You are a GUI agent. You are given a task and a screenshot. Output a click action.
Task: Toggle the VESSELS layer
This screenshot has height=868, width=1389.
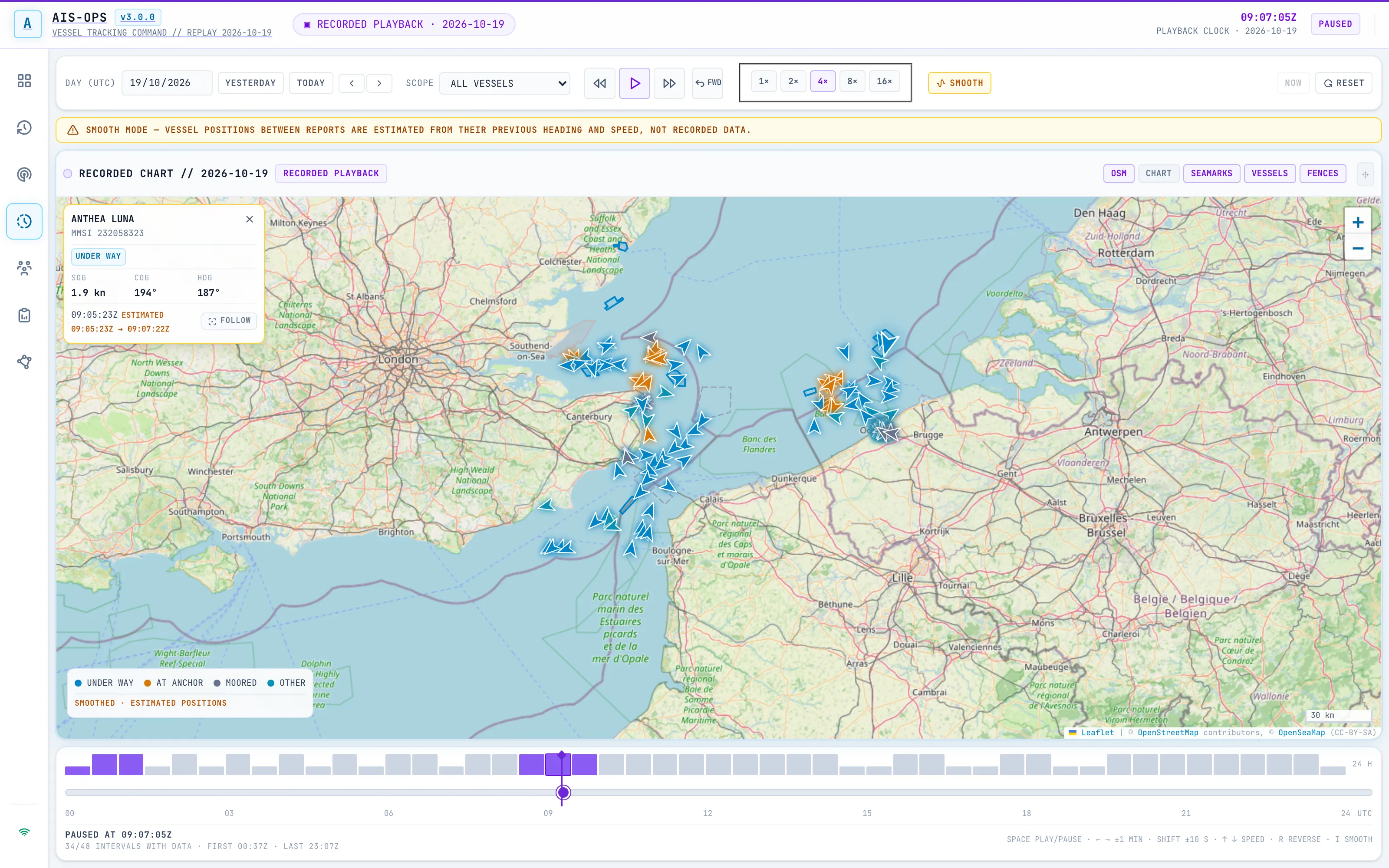point(1270,173)
